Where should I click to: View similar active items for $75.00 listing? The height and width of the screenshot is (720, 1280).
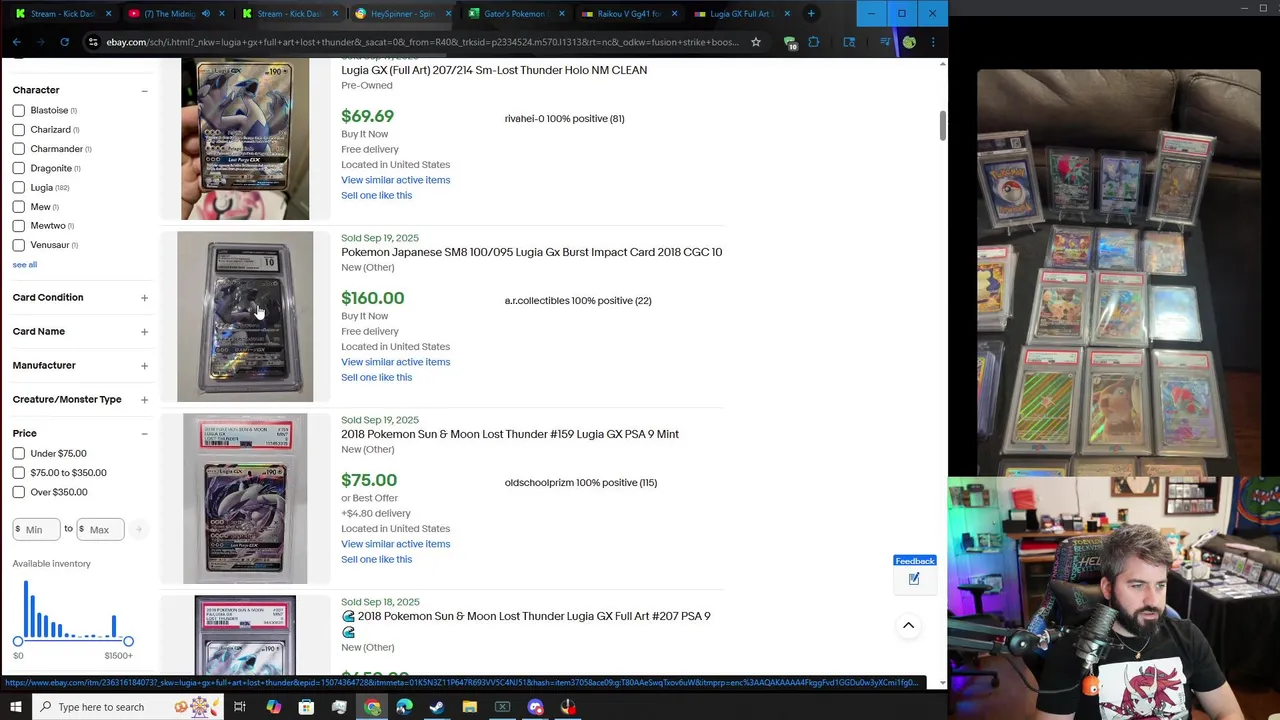pos(395,544)
